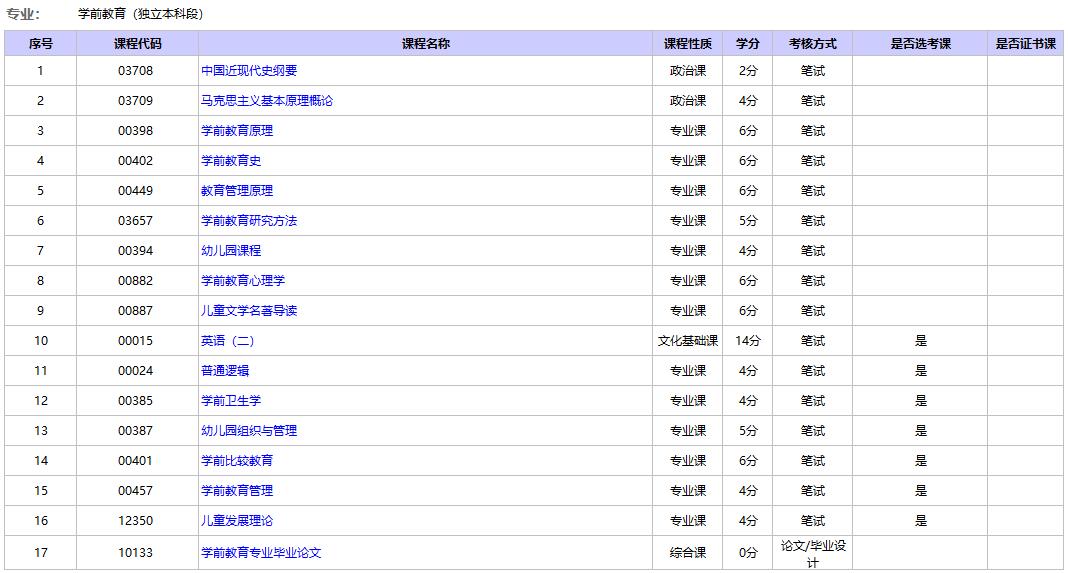Open the 英语（二） course link
Image resolution: width=1068 pixels, height=573 pixels.
[227, 341]
